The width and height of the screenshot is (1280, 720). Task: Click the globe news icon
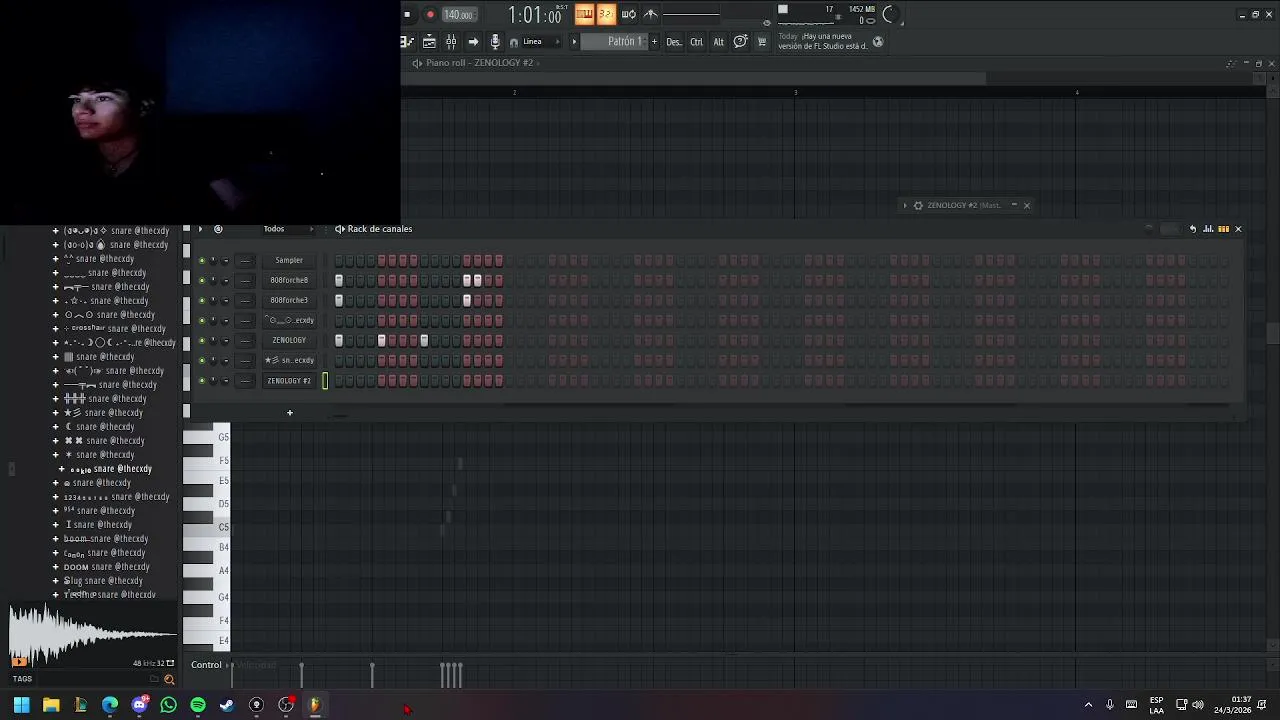[878, 42]
